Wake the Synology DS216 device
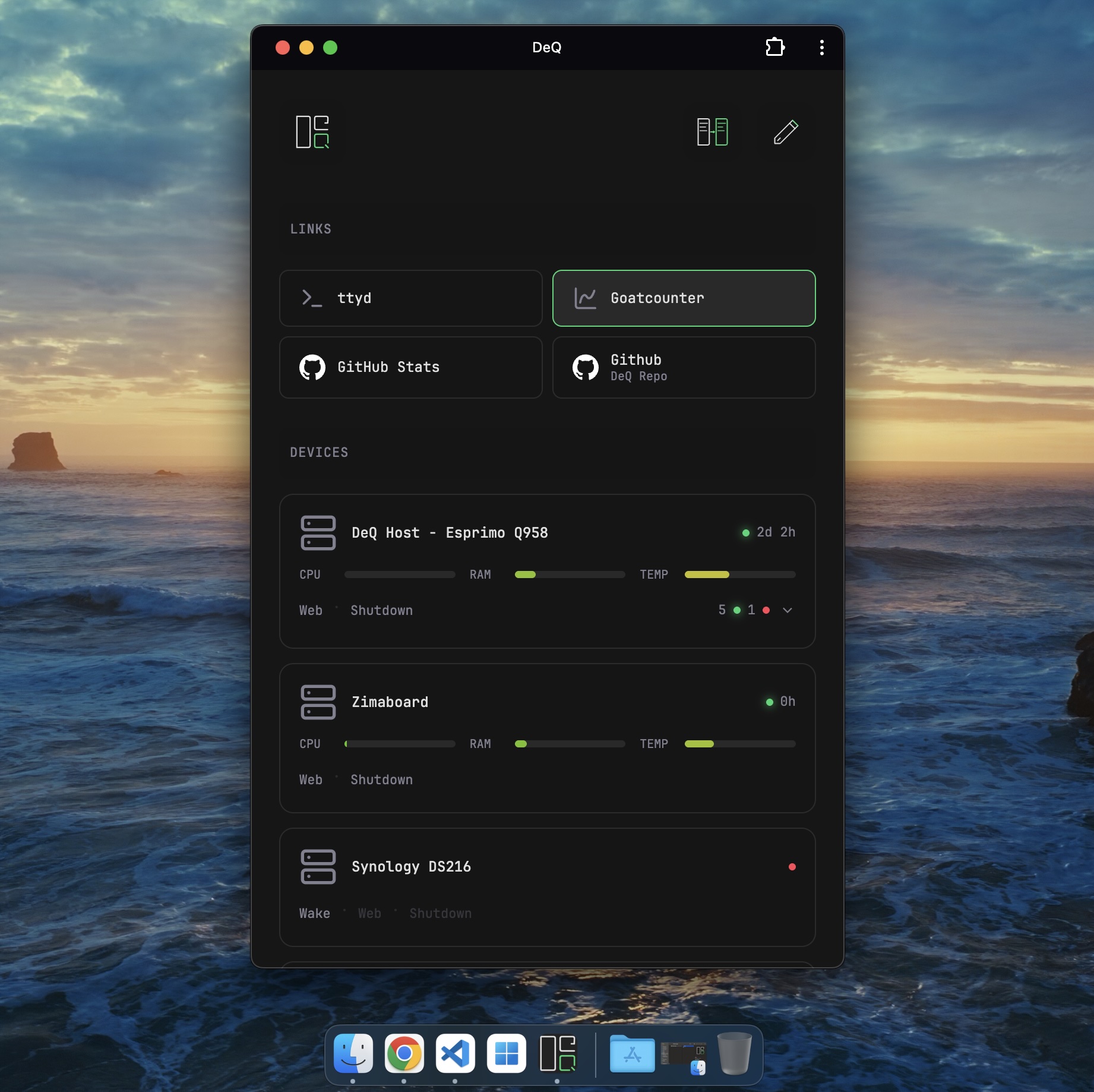The image size is (1094, 1092). point(314,913)
